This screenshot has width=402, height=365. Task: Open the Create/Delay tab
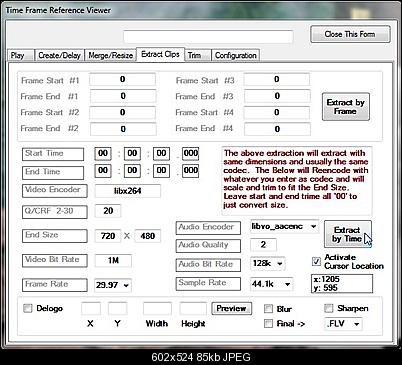coord(59,55)
